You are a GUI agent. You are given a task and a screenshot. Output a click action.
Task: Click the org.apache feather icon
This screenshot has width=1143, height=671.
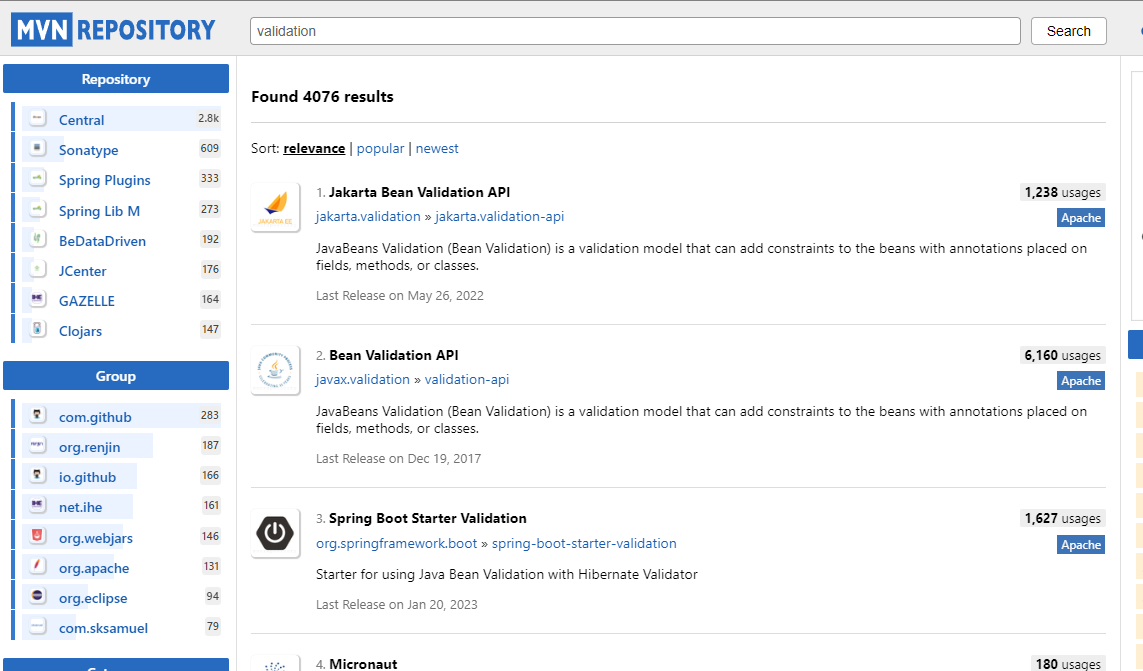(38, 565)
